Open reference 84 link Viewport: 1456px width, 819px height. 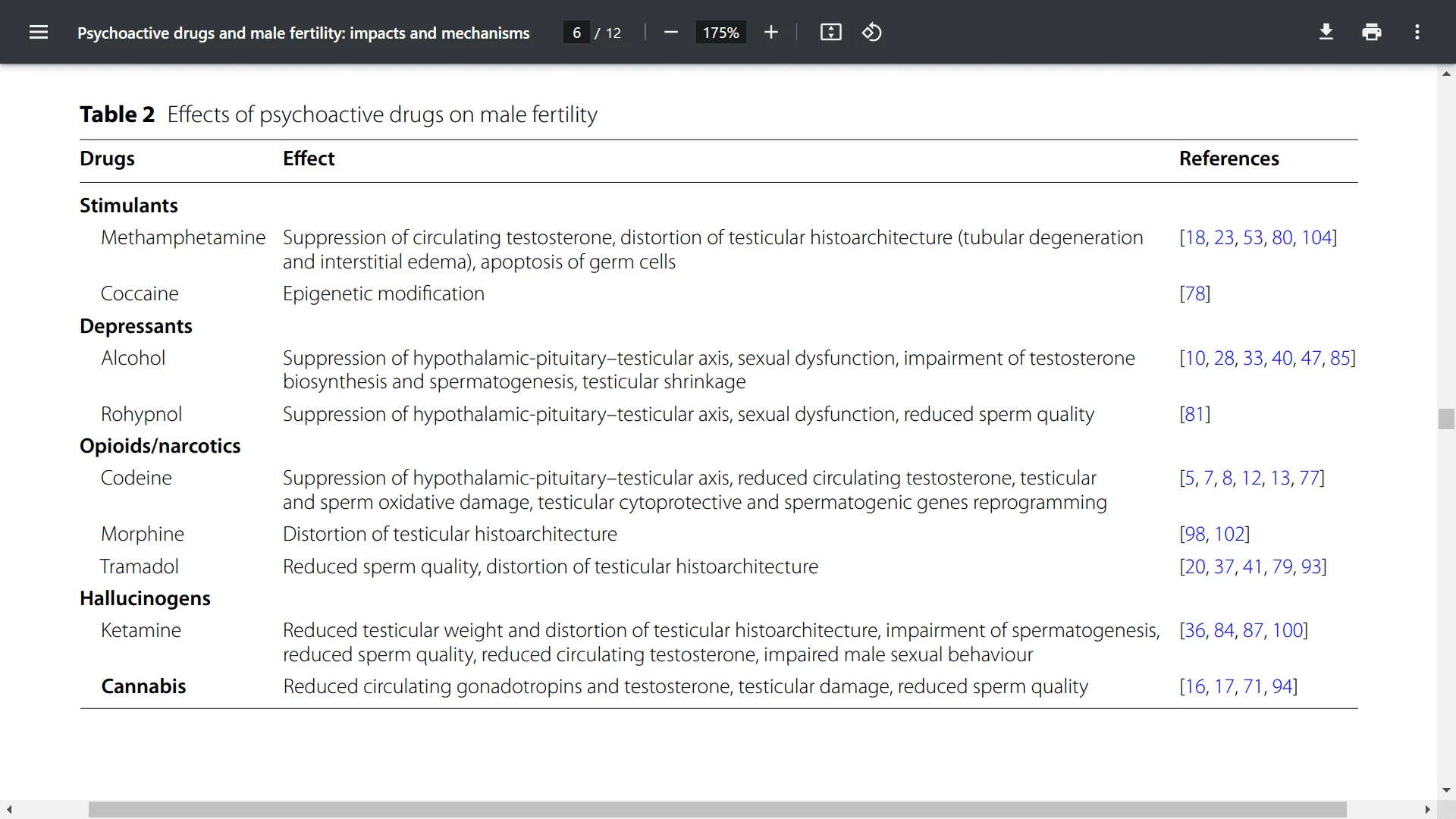pyautogui.click(x=1224, y=630)
